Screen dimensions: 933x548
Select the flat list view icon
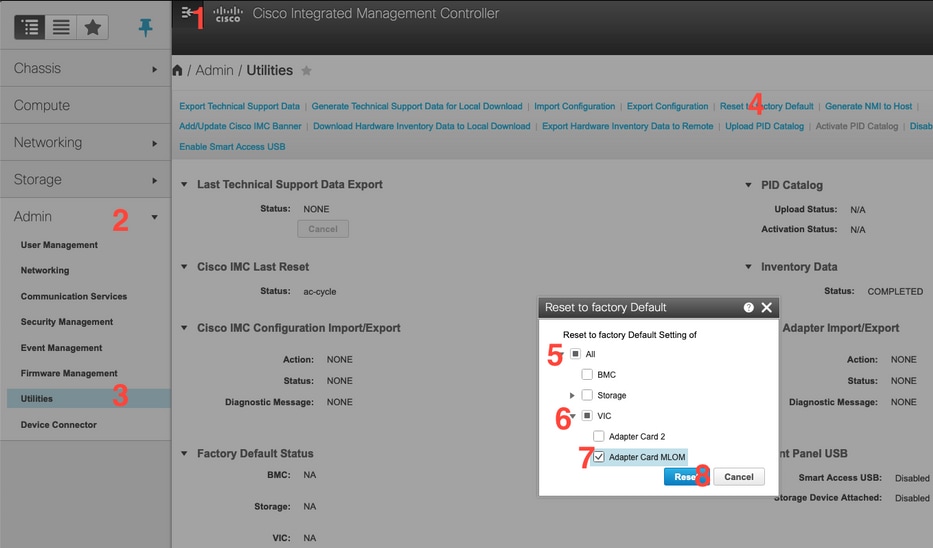61,27
